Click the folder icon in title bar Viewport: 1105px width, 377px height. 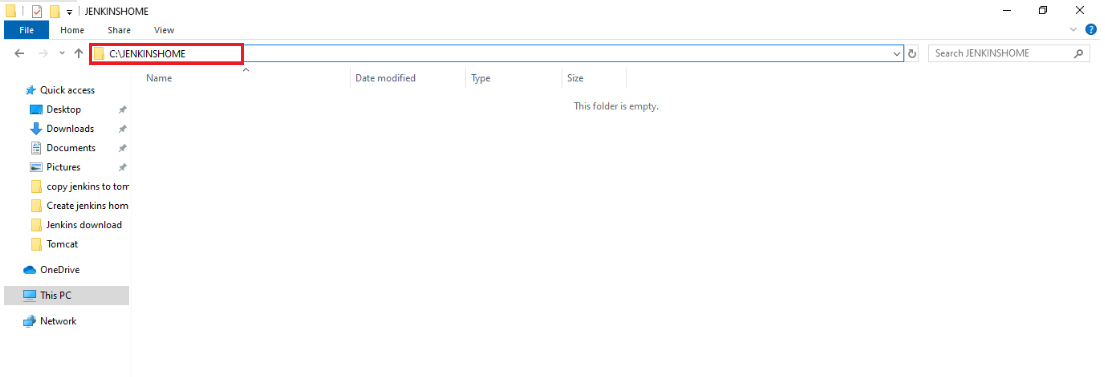pyautogui.click(x=11, y=11)
